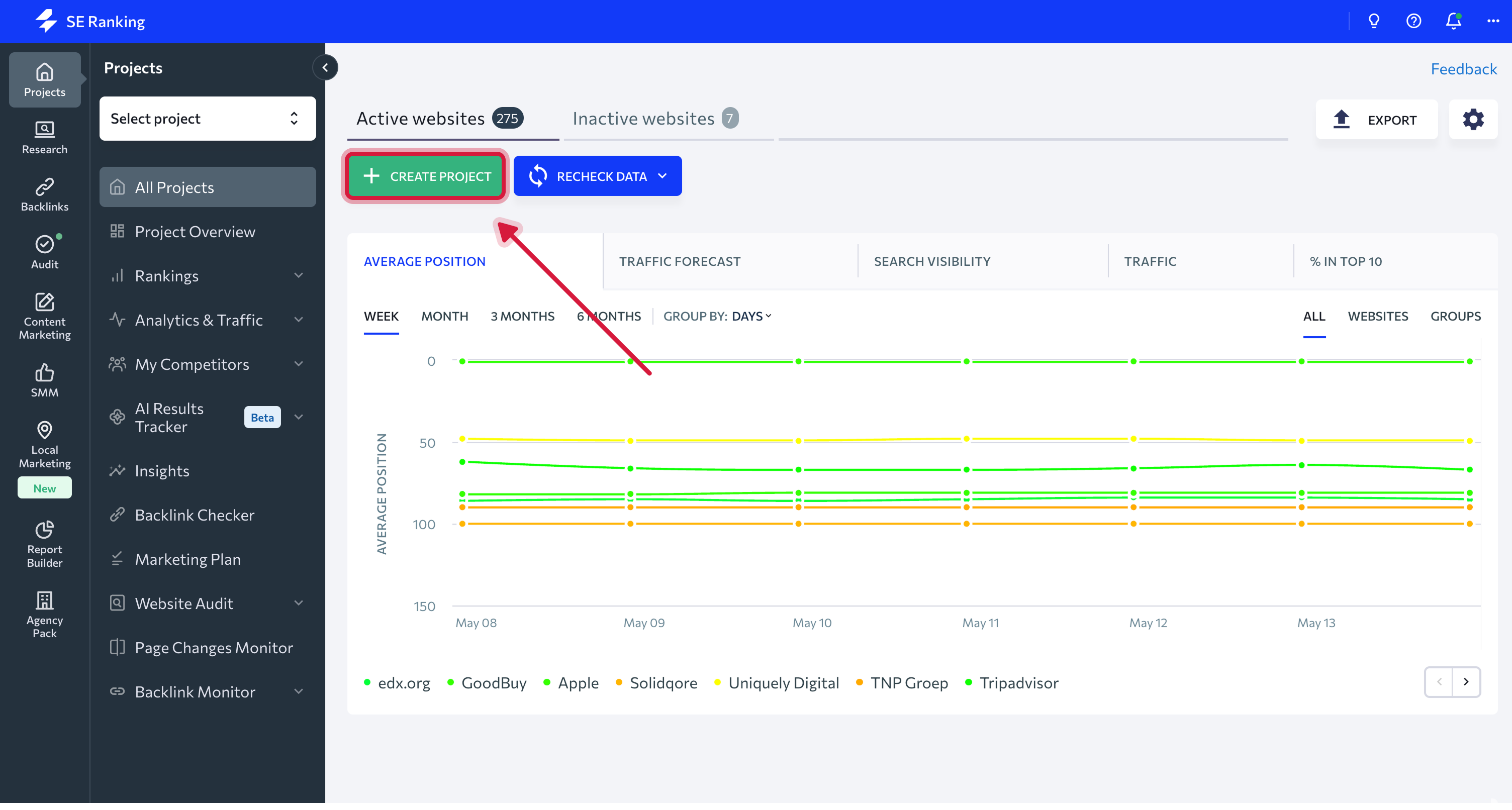Open the Select project dropdown
This screenshot has height=810, width=1512.
click(x=208, y=119)
